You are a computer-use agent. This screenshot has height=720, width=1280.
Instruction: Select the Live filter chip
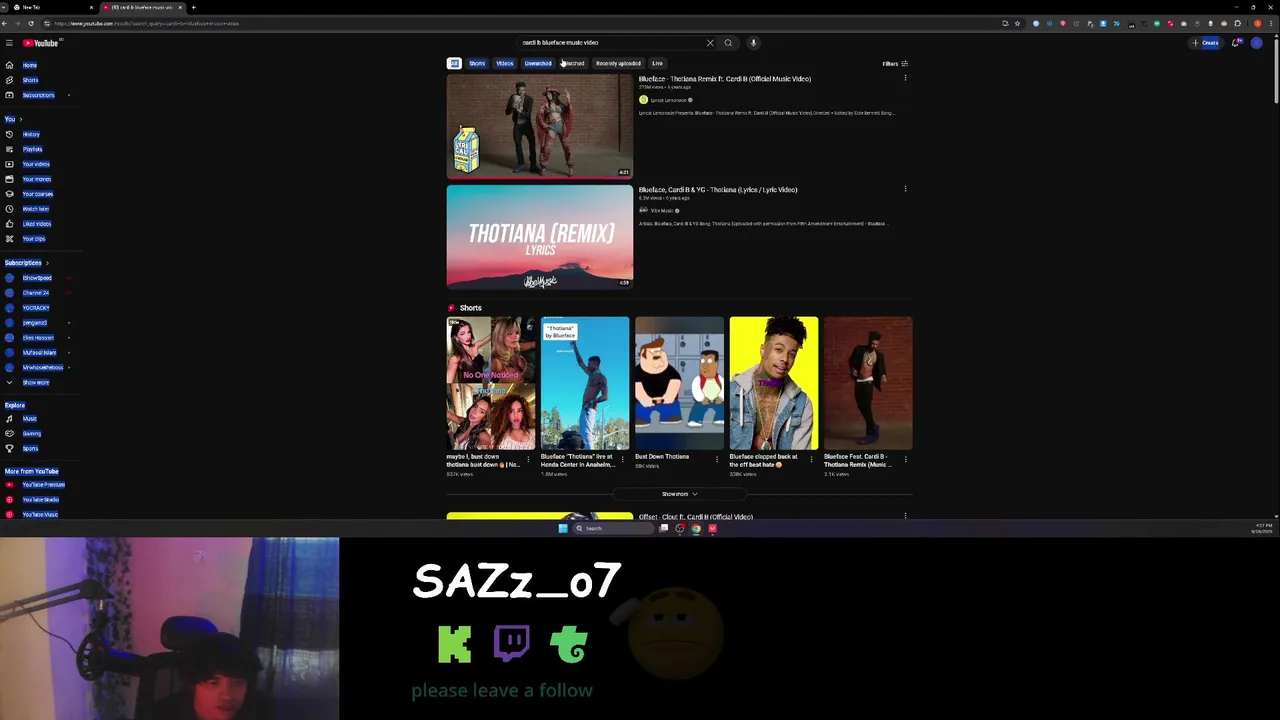[x=657, y=64]
